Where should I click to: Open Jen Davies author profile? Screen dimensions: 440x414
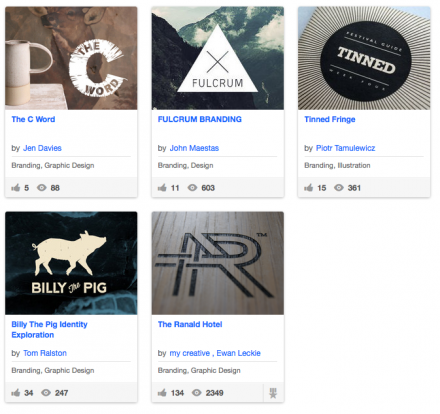click(x=42, y=148)
